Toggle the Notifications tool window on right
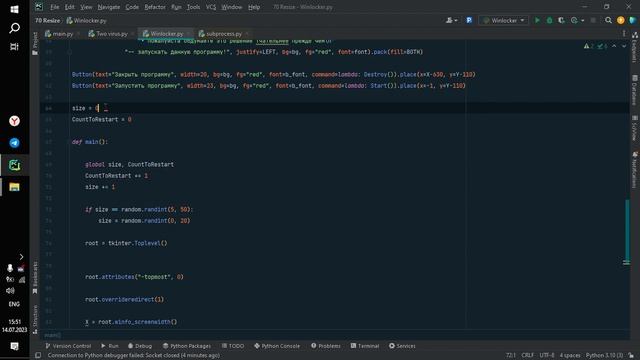This screenshot has width=640, height=360. click(x=635, y=169)
